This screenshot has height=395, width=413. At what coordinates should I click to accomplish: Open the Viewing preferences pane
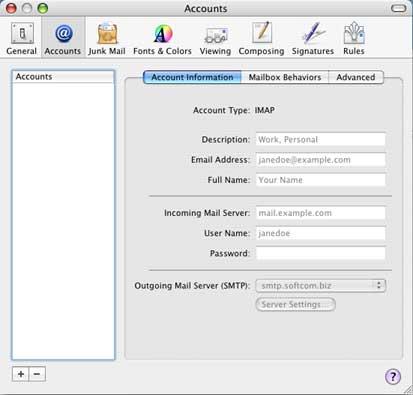click(215, 39)
